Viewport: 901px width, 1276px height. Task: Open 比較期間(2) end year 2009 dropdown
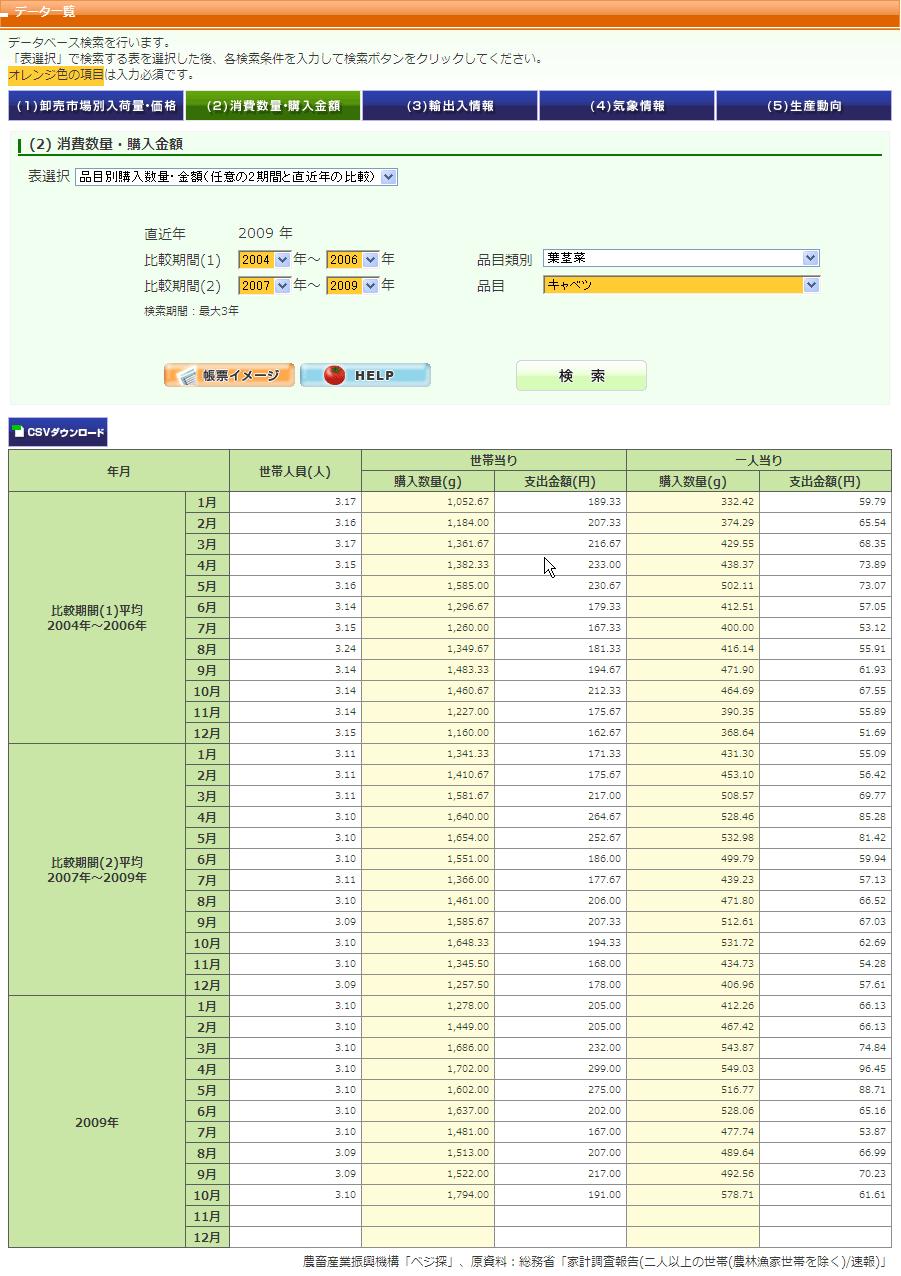[353, 285]
